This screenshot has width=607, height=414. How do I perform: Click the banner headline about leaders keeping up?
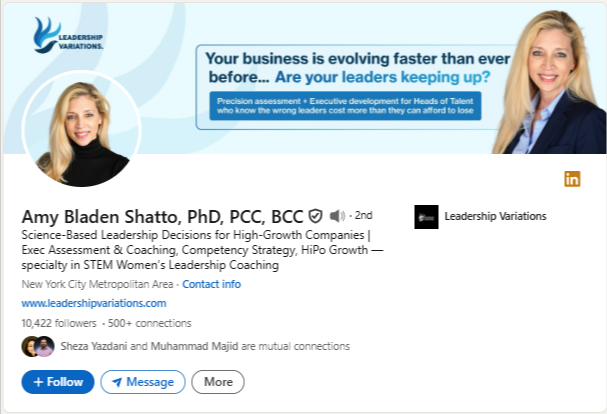click(348, 67)
